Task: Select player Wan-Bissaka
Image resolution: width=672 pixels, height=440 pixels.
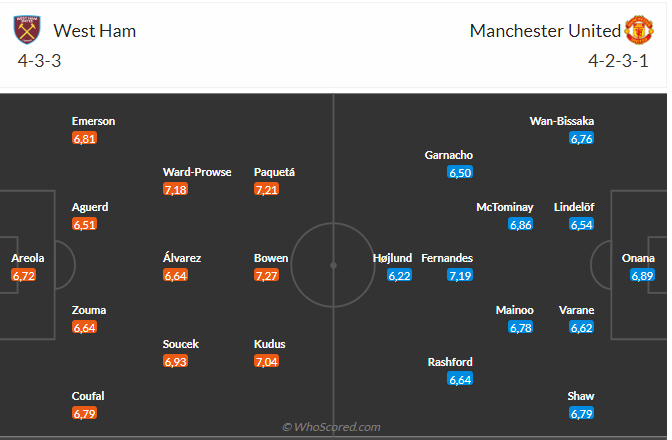Action: [x=562, y=121]
